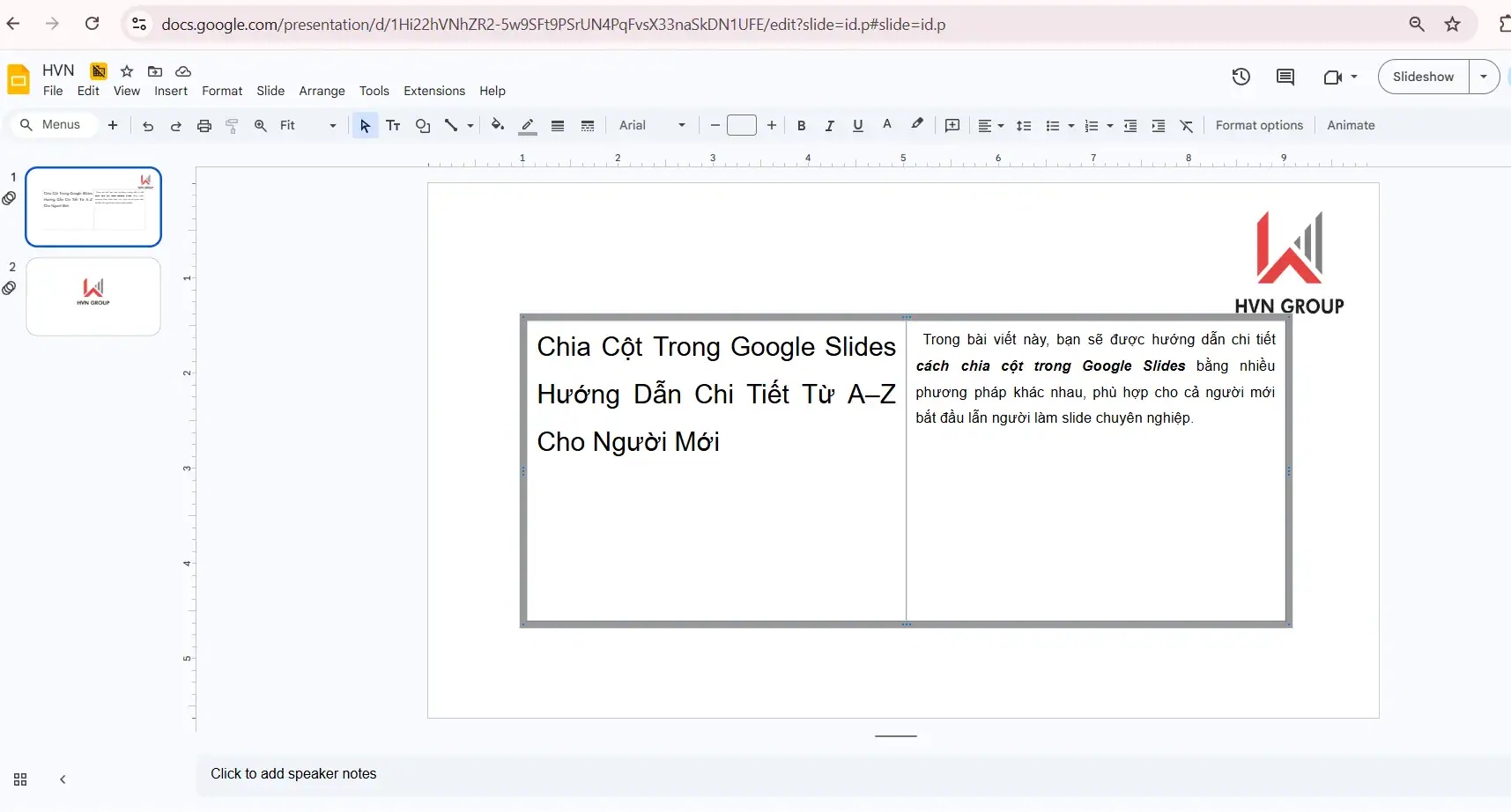This screenshot has height=812, width=1511.
Task: Open version history via clock icon
Action: [1241, 77]
